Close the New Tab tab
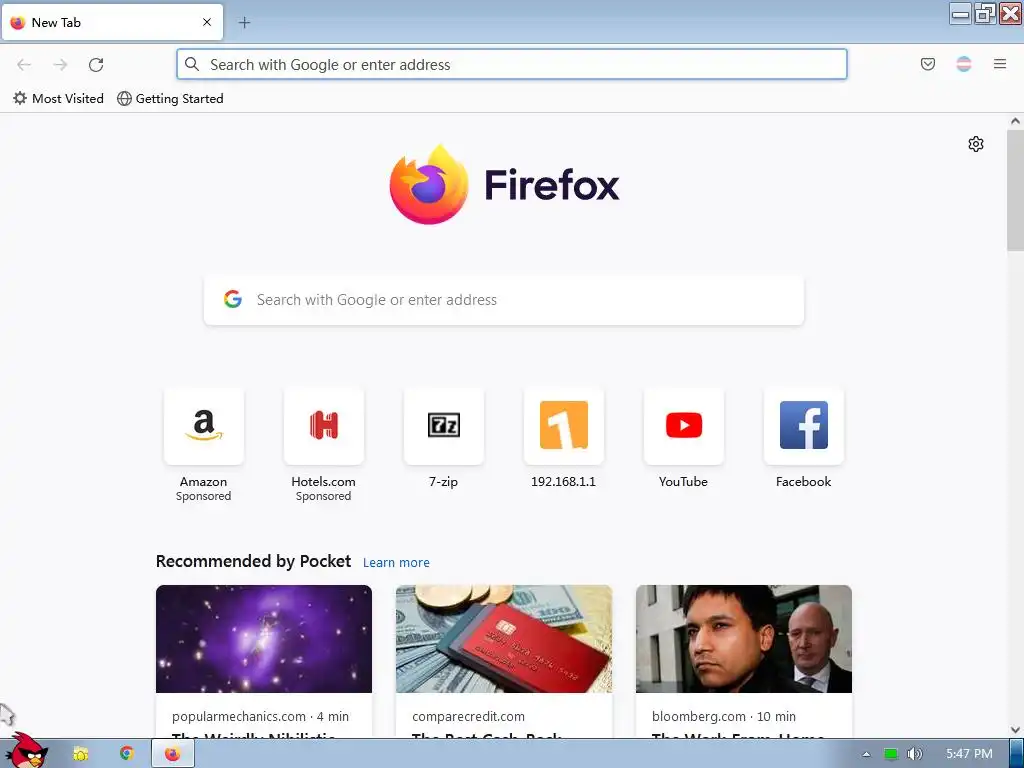Image resolution: width=1024 pixels, height=768 pixels. tap(207, 22)
